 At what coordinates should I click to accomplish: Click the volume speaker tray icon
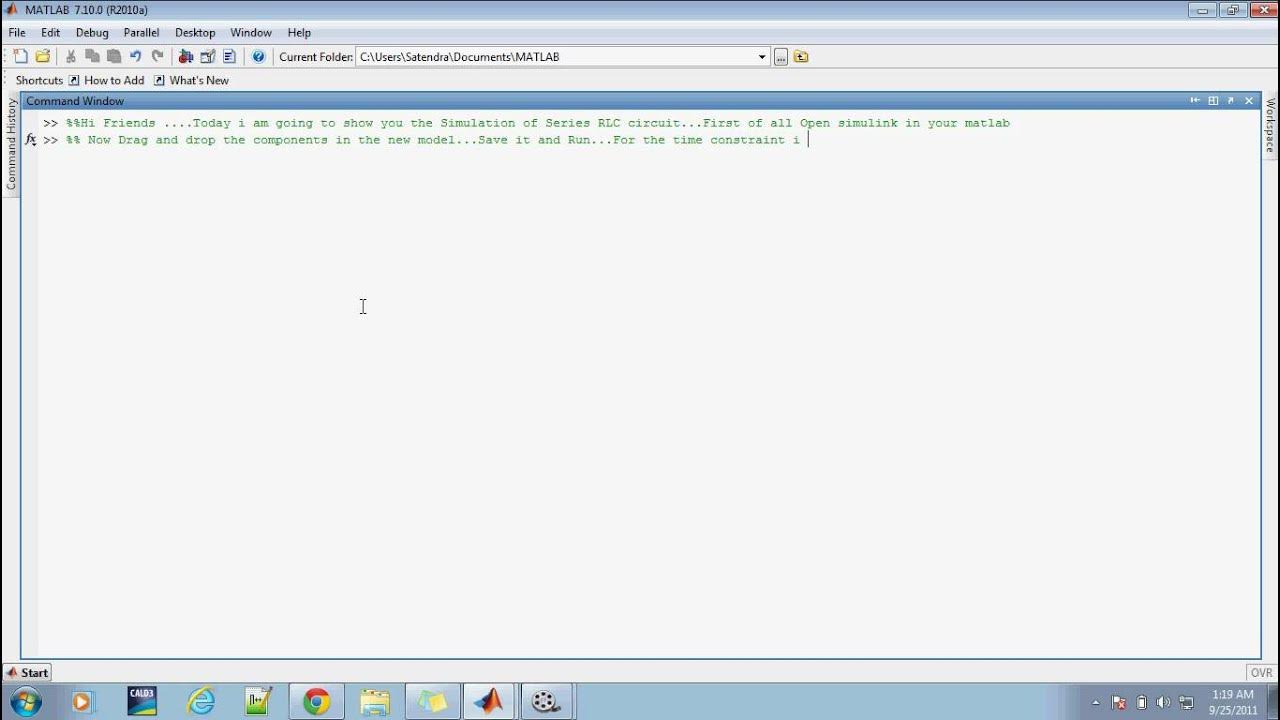click(1163, 702)
